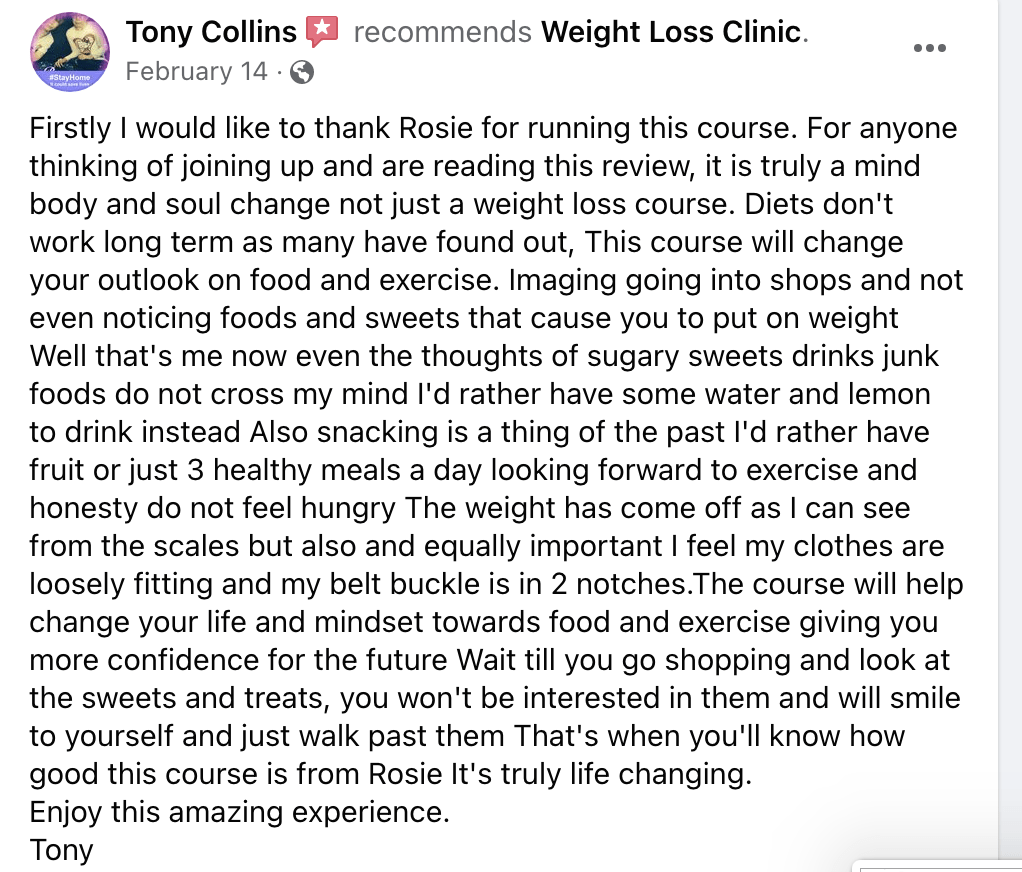Click the line starting "Firstly I would like"

493,128
